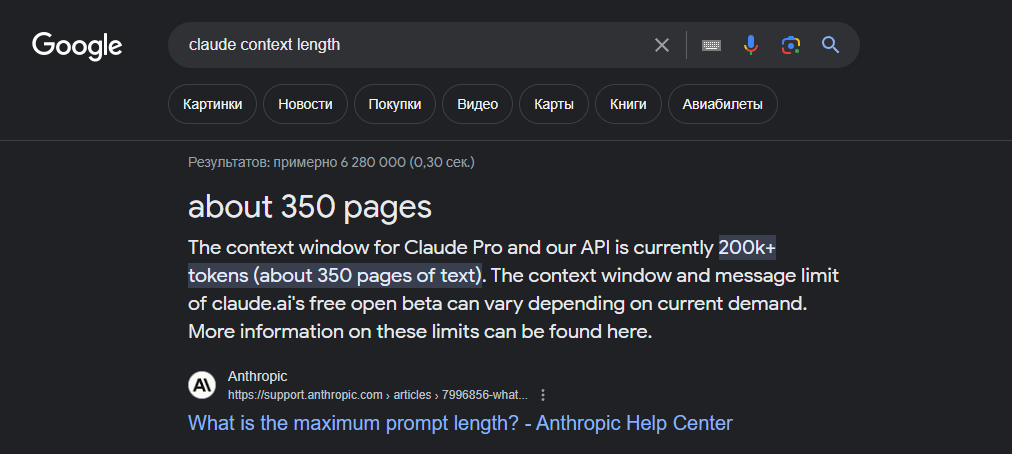The image size is (1012, 454).
Task: Click the magnifying glass search icon
Action: coord(830,45)
